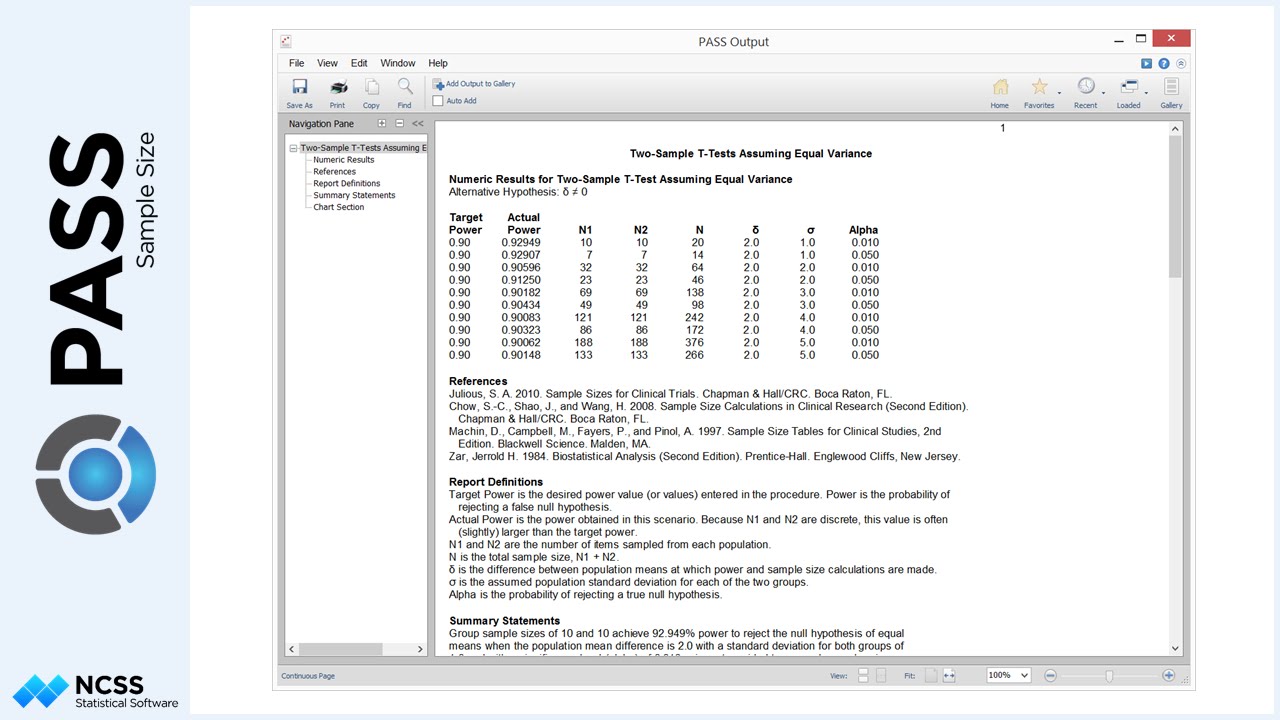Click the PASS Output window icon
Screen dimensions: 1280x720
(x=286, y=41)
